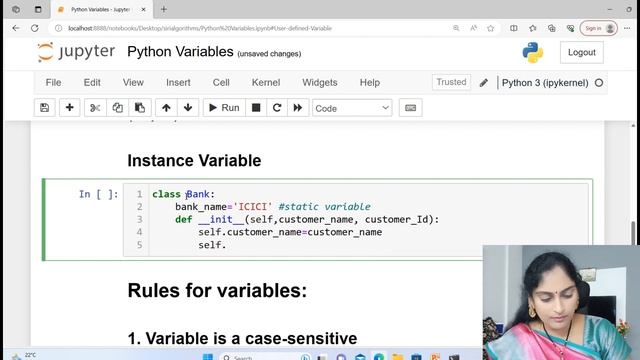The image size is (640, 360).
Task: Click the Jupyter logo to open the dashboard
Action: click(76, 52)
